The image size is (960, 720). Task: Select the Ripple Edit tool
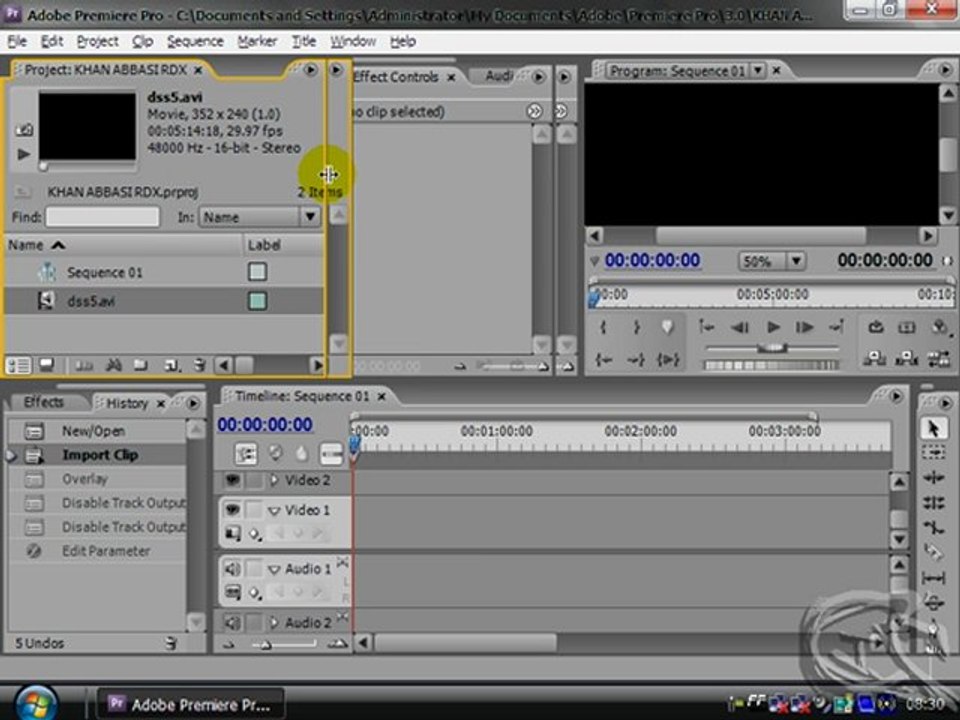[933, 478]
